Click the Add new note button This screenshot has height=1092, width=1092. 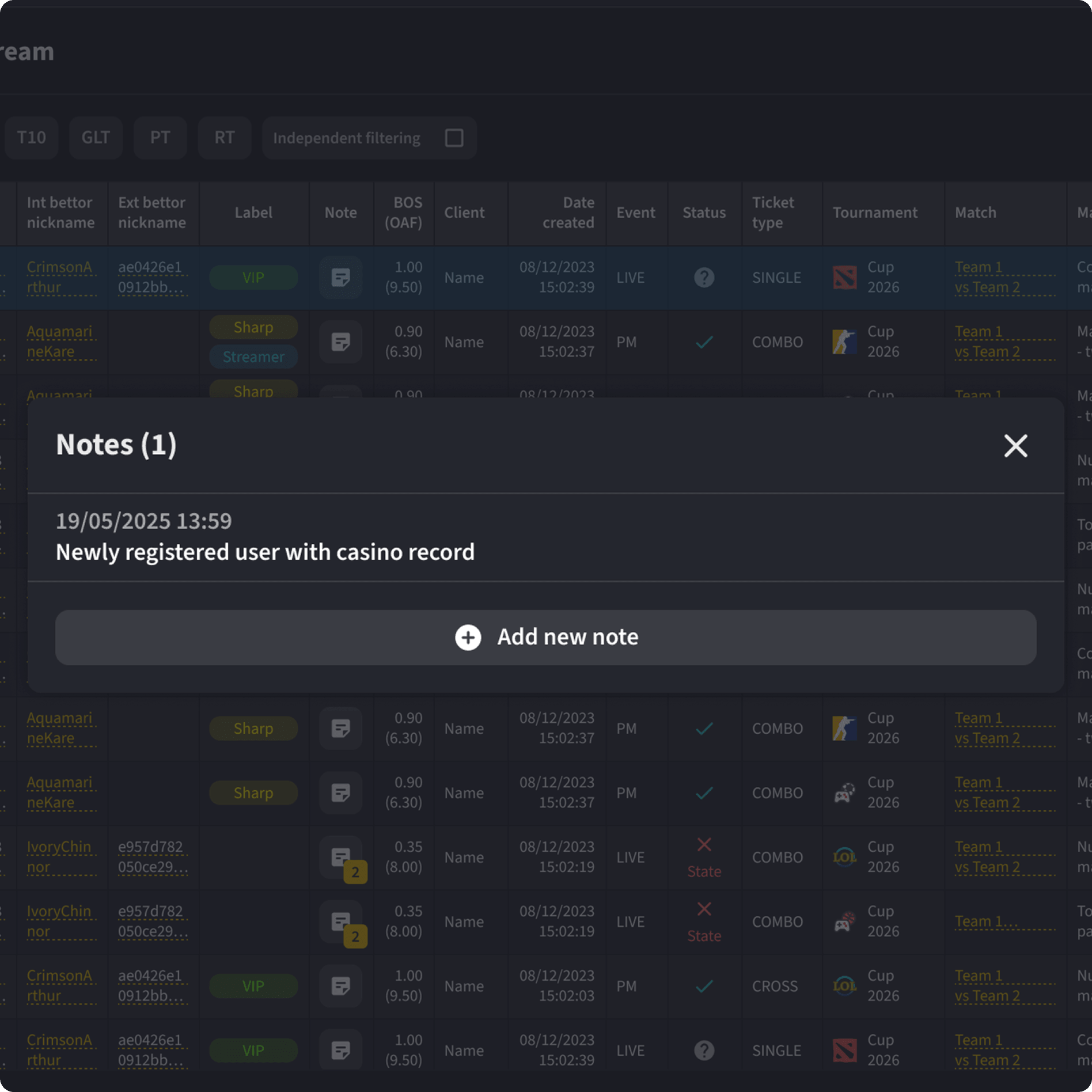[x=545, y=637]
